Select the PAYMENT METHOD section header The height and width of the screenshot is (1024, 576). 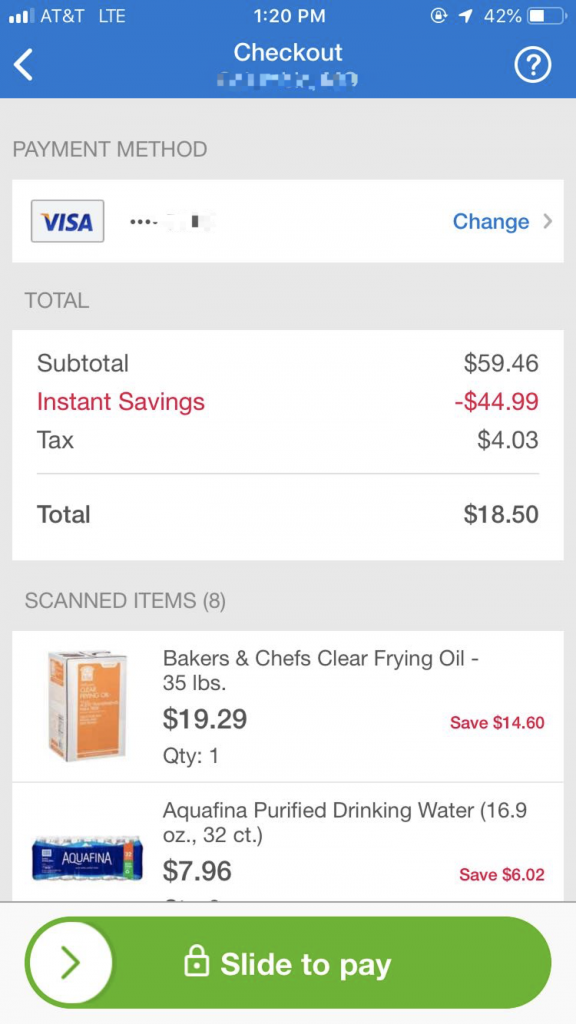click(x=109, y=148)
